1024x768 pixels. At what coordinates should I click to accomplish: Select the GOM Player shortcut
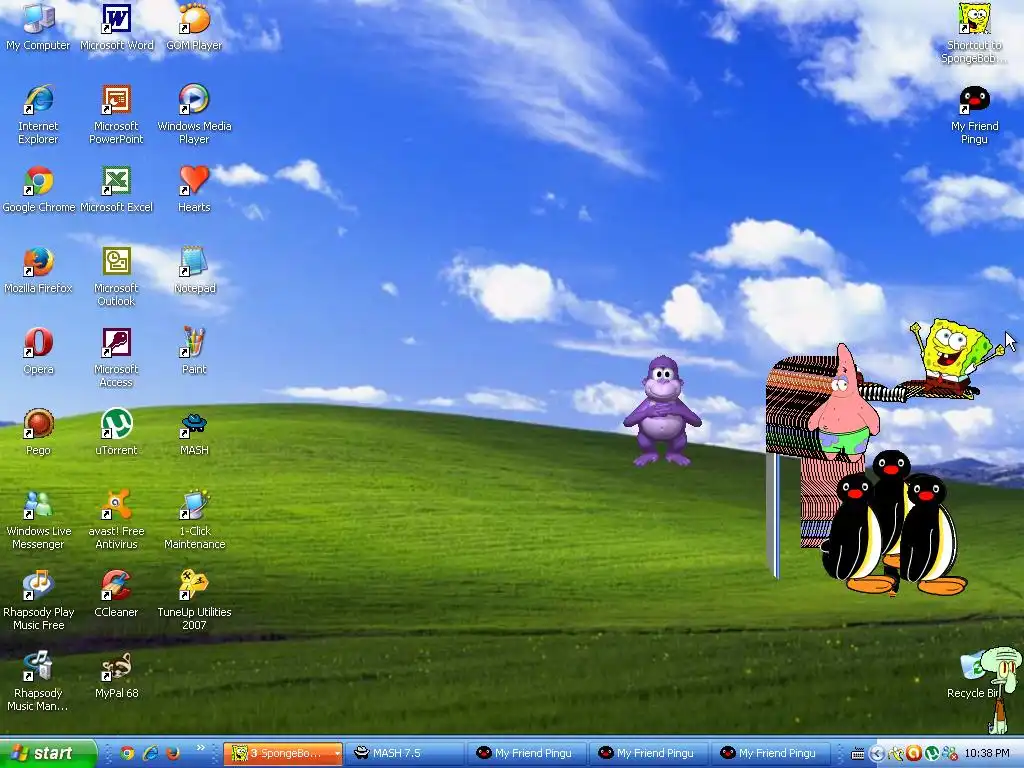click(194, 27)
